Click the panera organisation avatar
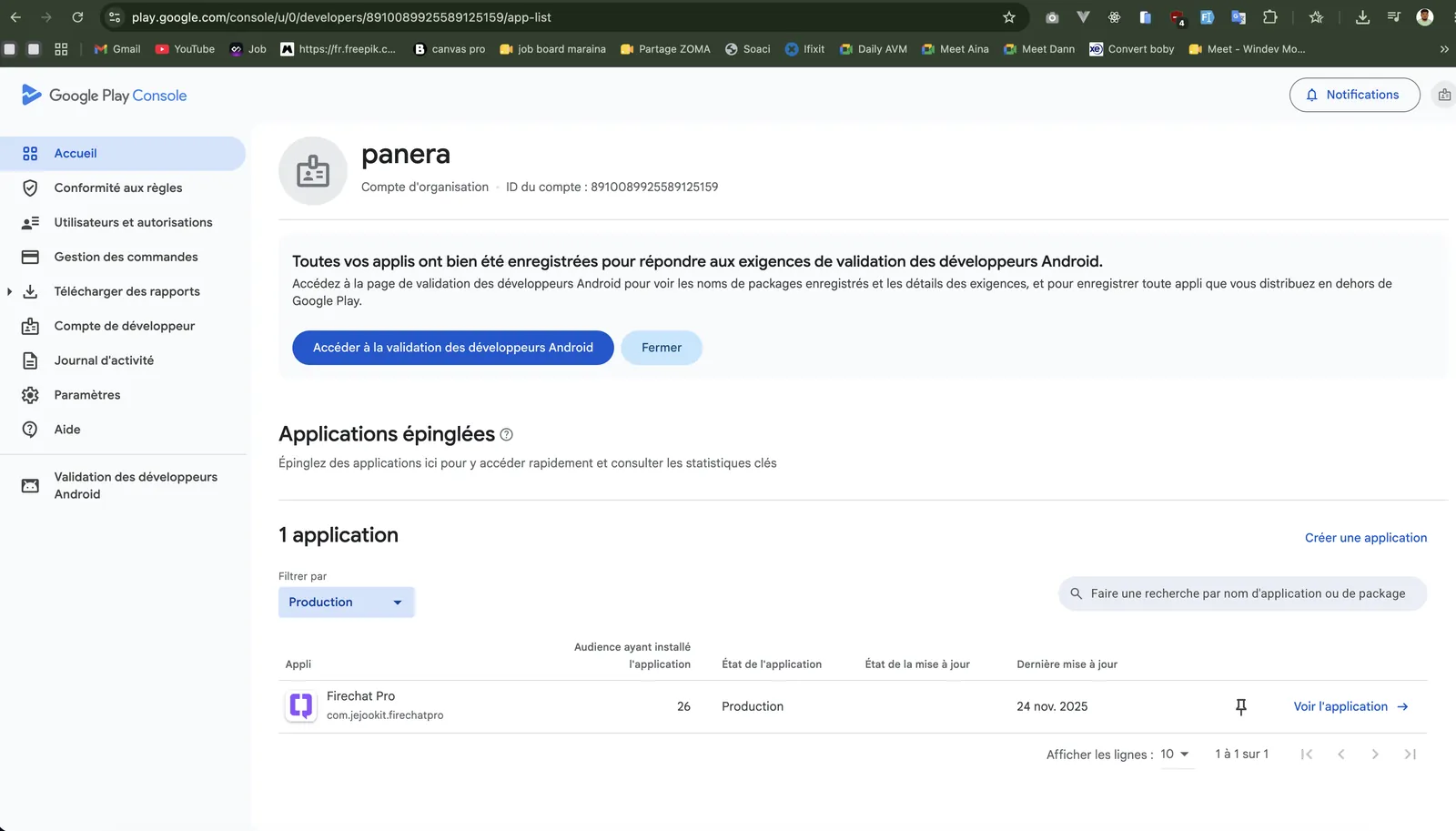This screenshot has height=831, width=1456. point(313,171)
